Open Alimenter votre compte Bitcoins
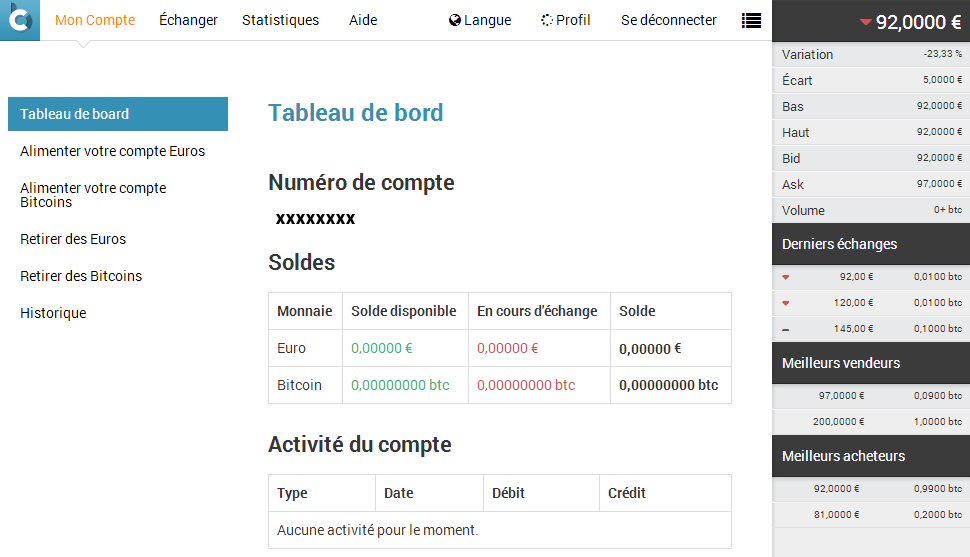The image size is (970, 557). click(93, 195)
